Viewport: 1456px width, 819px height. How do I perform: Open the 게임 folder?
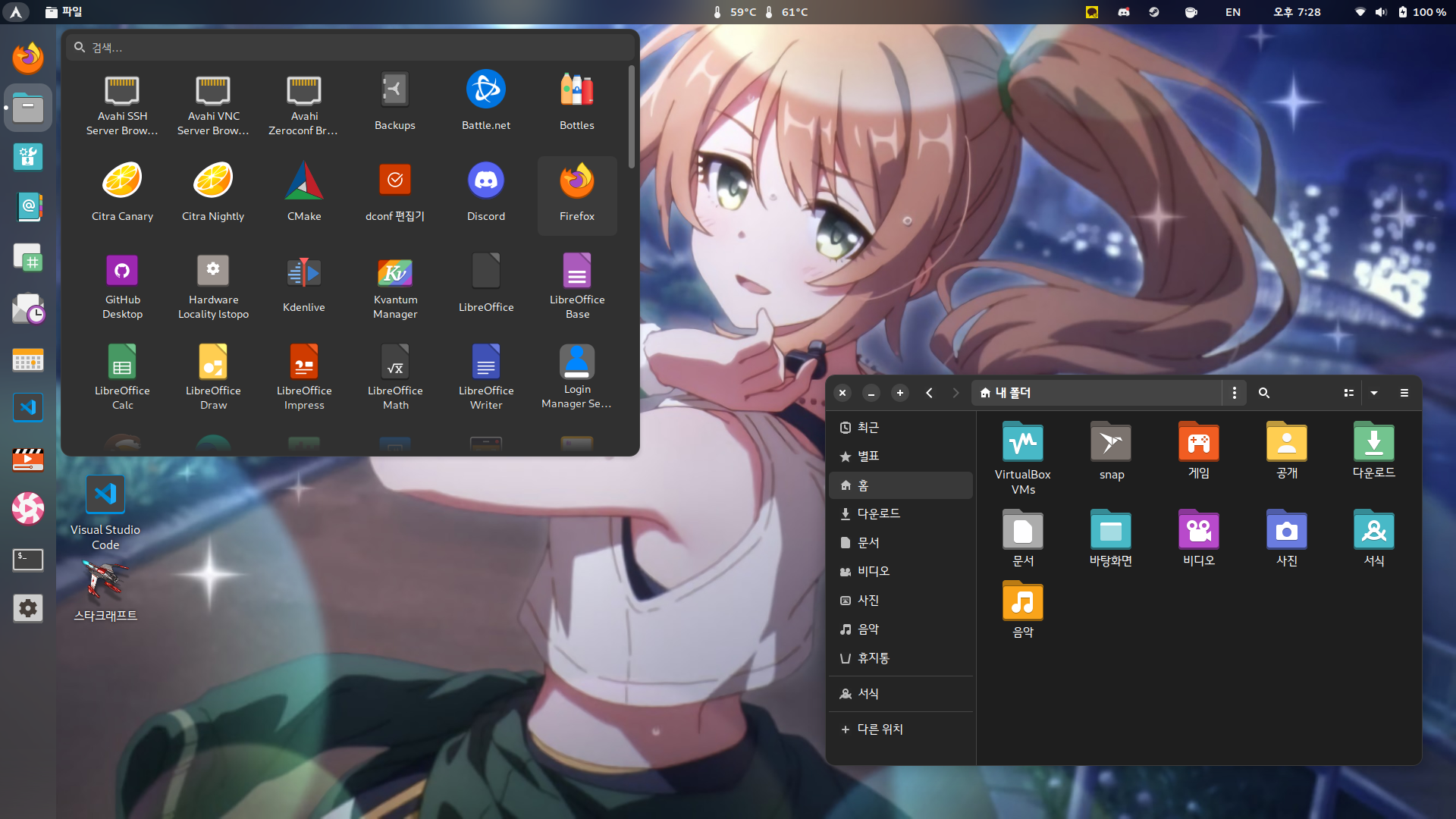click(1199, 451)
